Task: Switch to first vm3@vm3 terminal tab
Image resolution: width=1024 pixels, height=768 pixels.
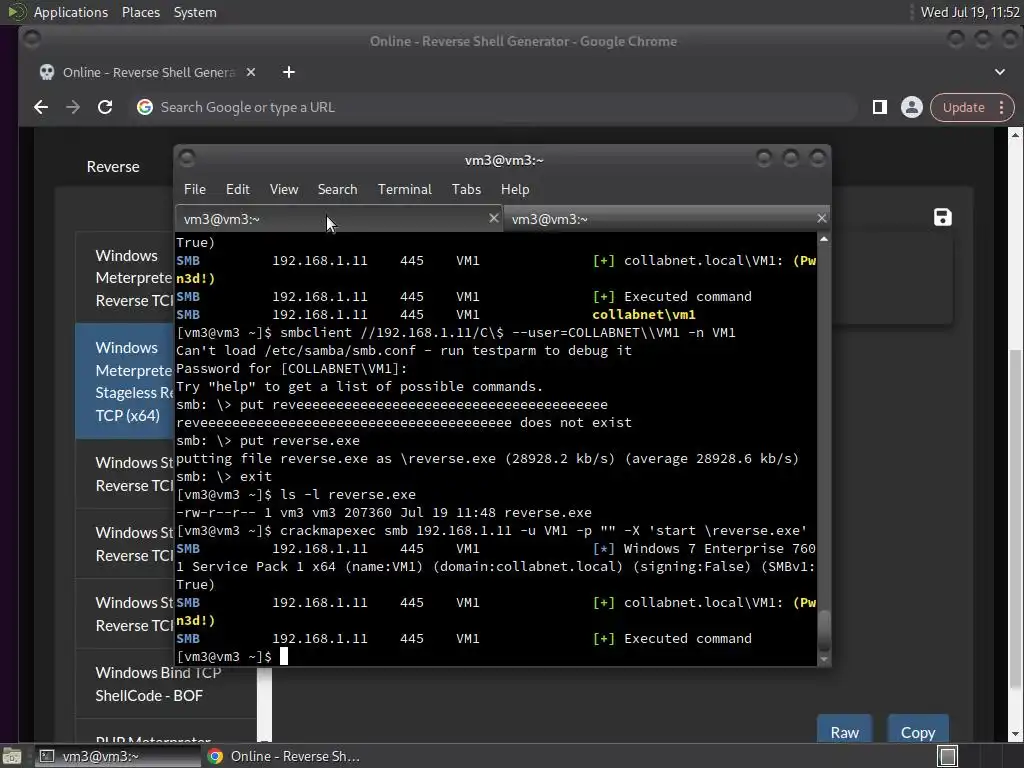Action: (338, 219)
